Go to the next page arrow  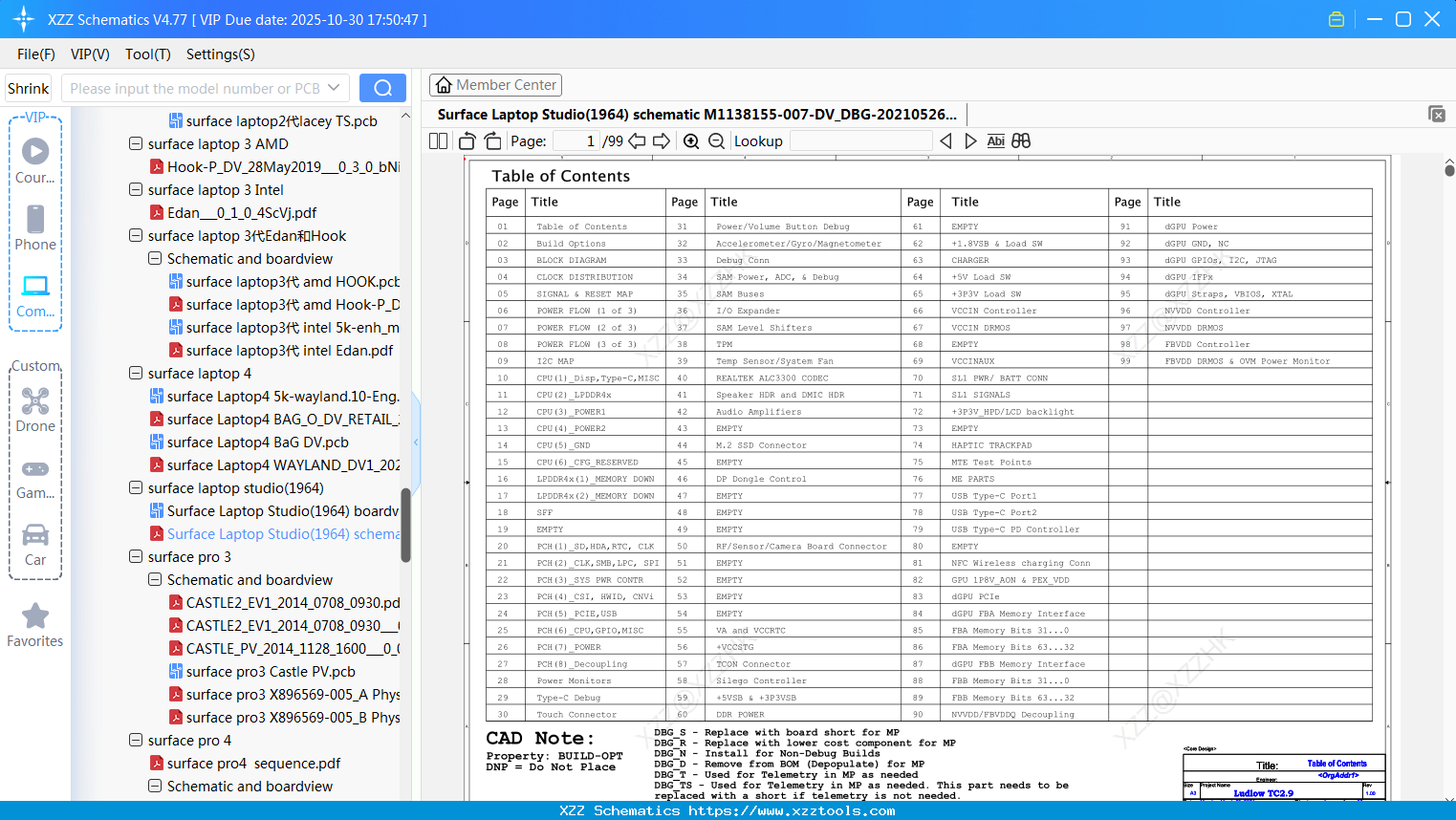pos(662,140)
